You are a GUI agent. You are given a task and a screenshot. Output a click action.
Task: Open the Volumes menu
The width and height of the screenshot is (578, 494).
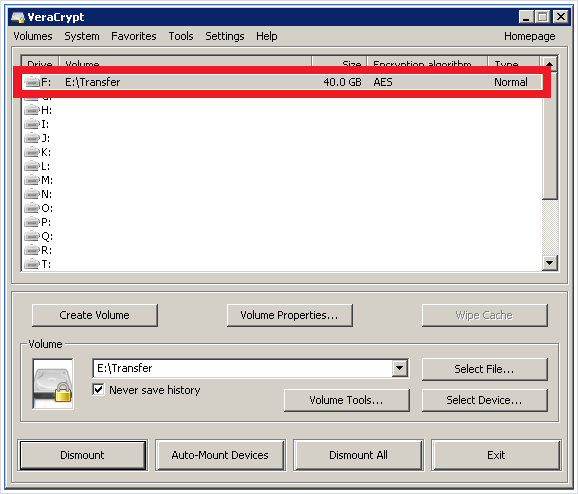pos(33,36)
